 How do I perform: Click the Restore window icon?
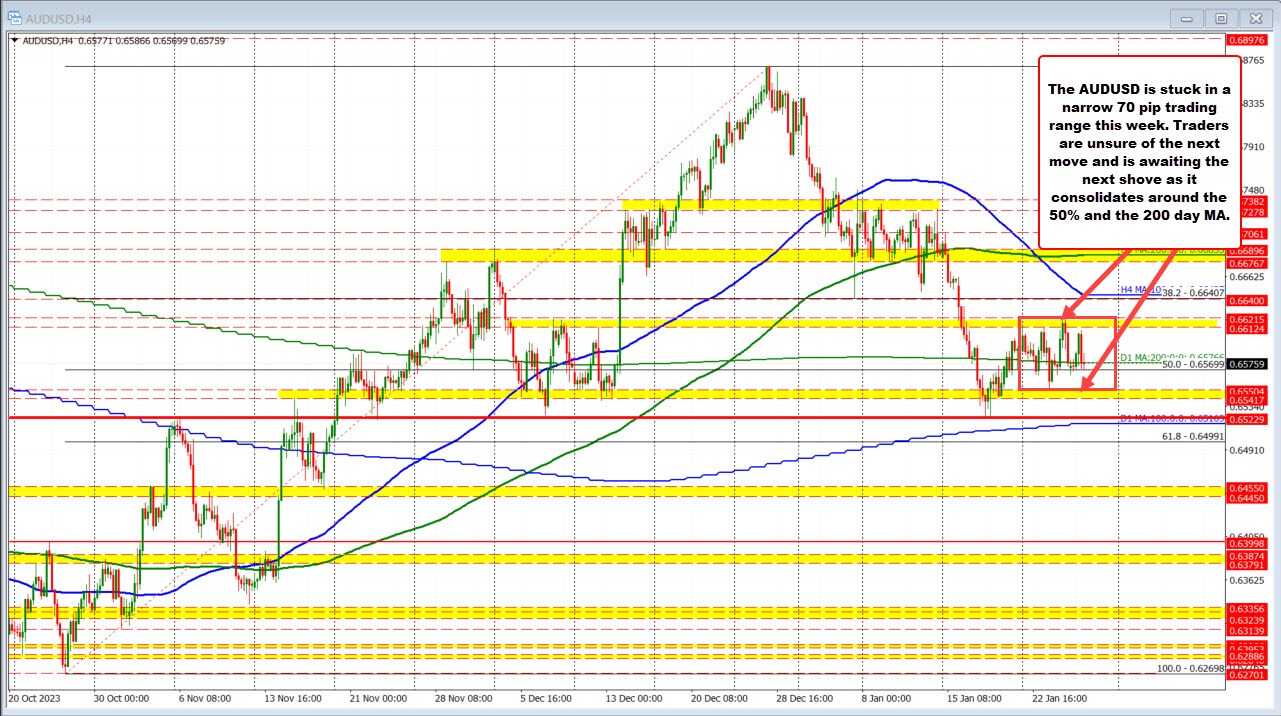point(1220,17)
